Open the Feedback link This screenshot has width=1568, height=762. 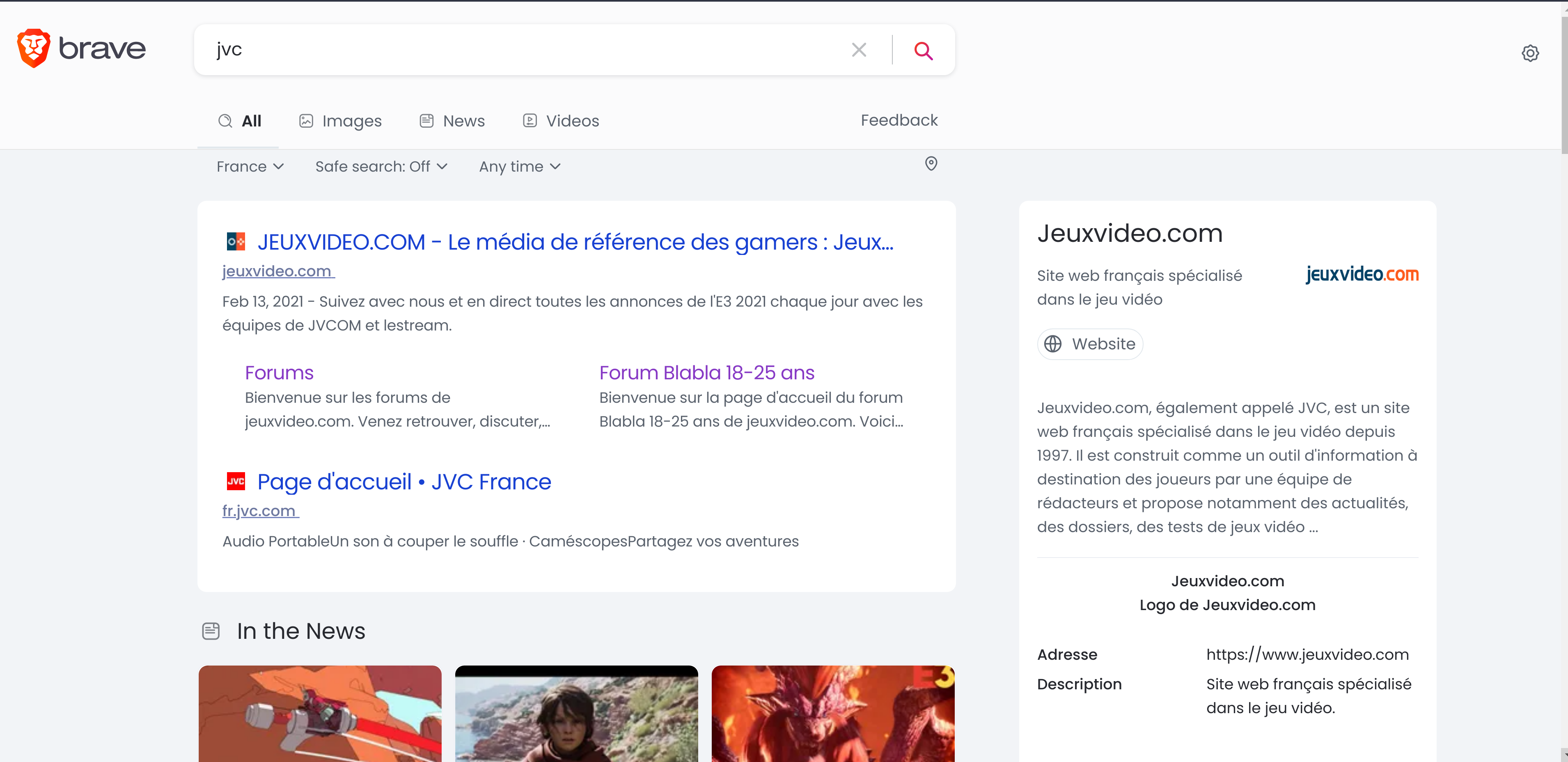899,121
